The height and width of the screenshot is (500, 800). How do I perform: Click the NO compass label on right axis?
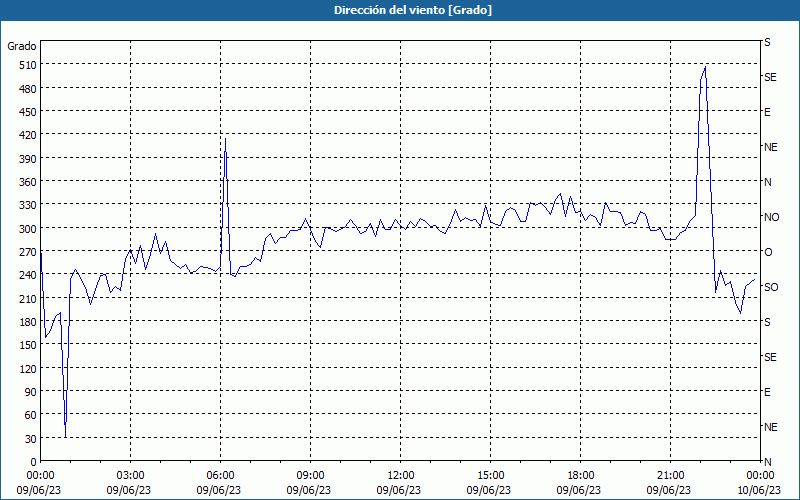[771, 217]
